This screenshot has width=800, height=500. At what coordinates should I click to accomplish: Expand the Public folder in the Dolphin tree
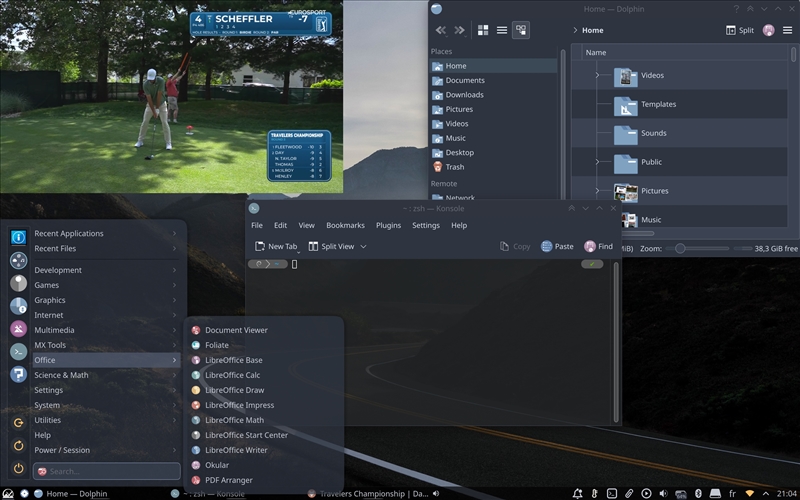(597, 162)
